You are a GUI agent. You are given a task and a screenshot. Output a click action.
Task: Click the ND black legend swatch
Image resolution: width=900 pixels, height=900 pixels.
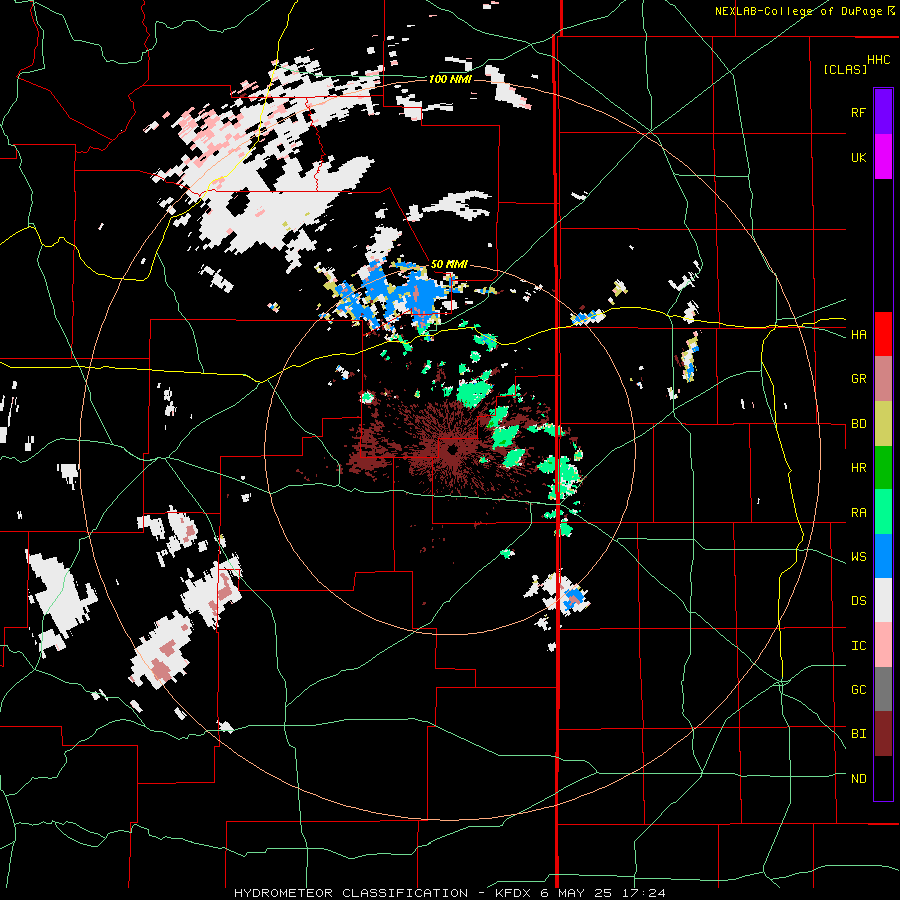tap(883, 778)
